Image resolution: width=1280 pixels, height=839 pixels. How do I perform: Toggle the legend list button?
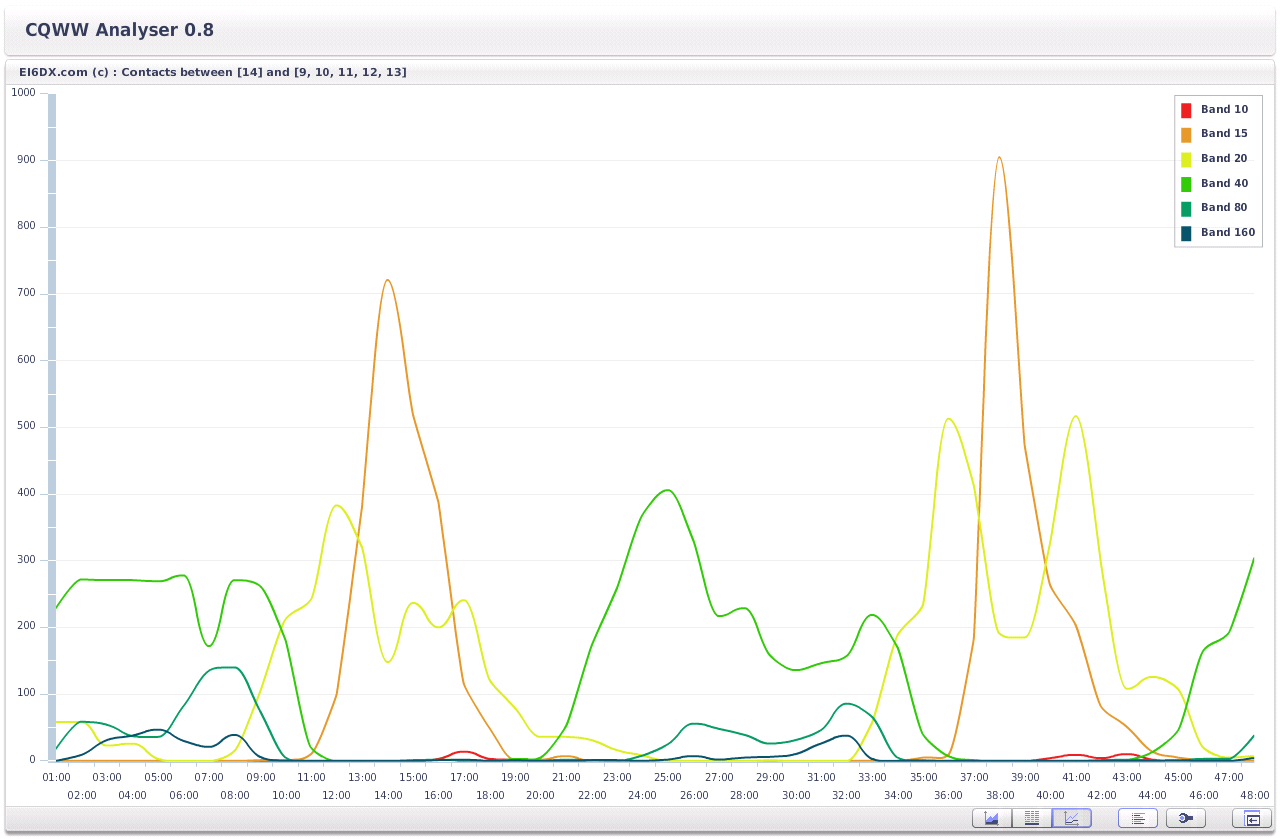pyautogui.click(x=1137, y=818)
